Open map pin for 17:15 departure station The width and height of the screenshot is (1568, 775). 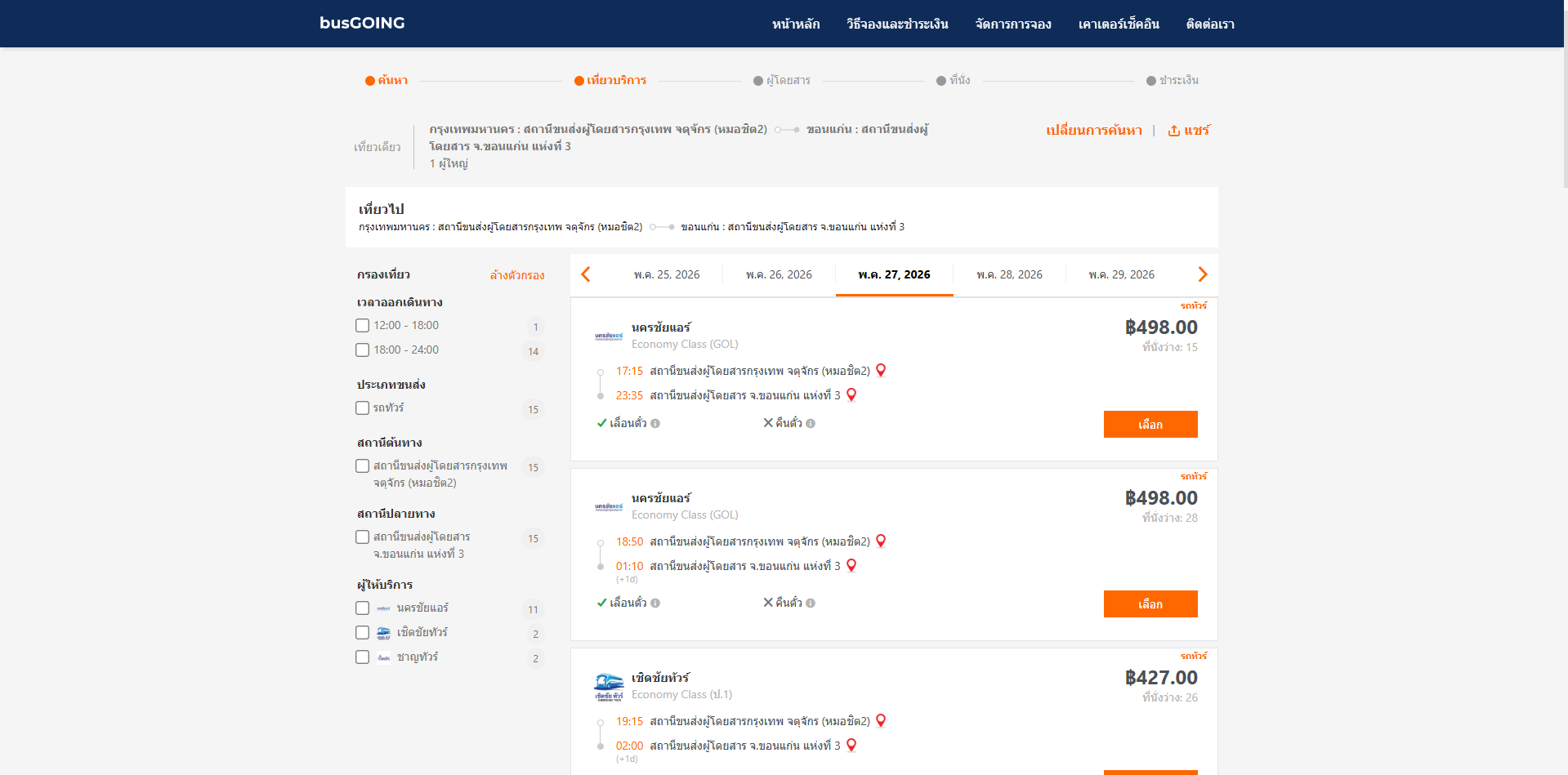click(x=881, y=370)
